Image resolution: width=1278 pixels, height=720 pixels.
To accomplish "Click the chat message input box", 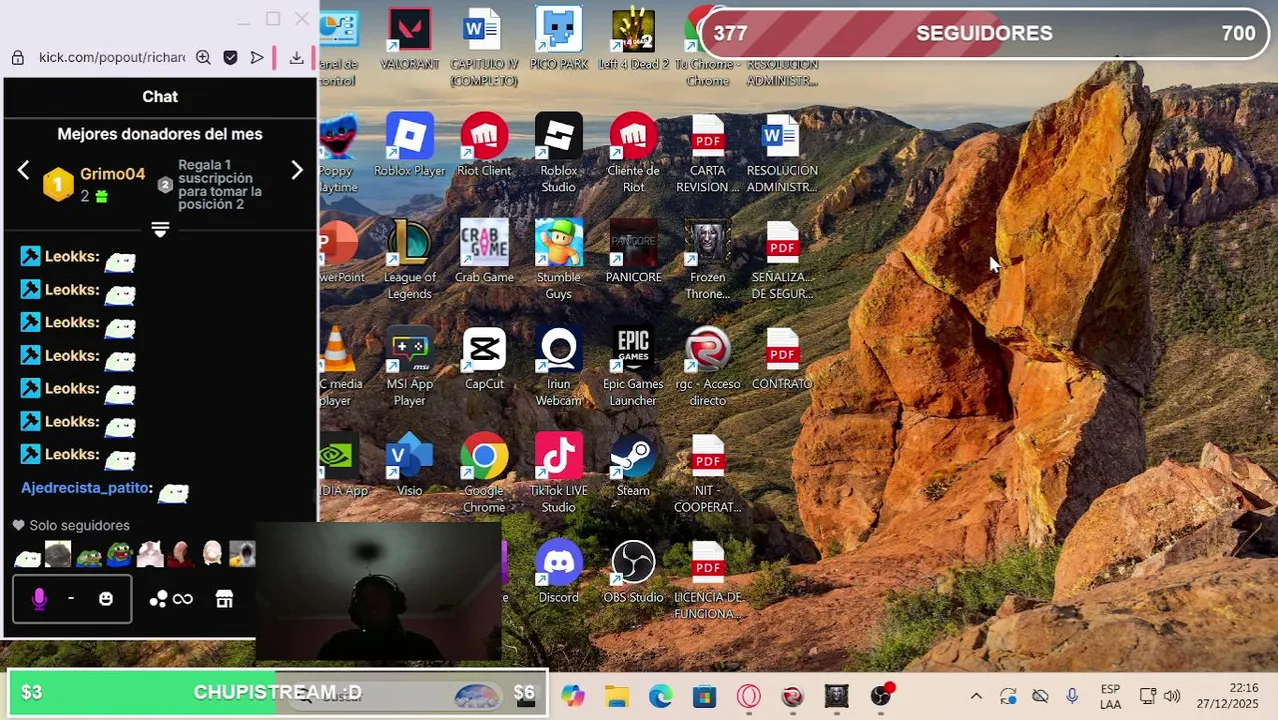I will click(72, 599).
